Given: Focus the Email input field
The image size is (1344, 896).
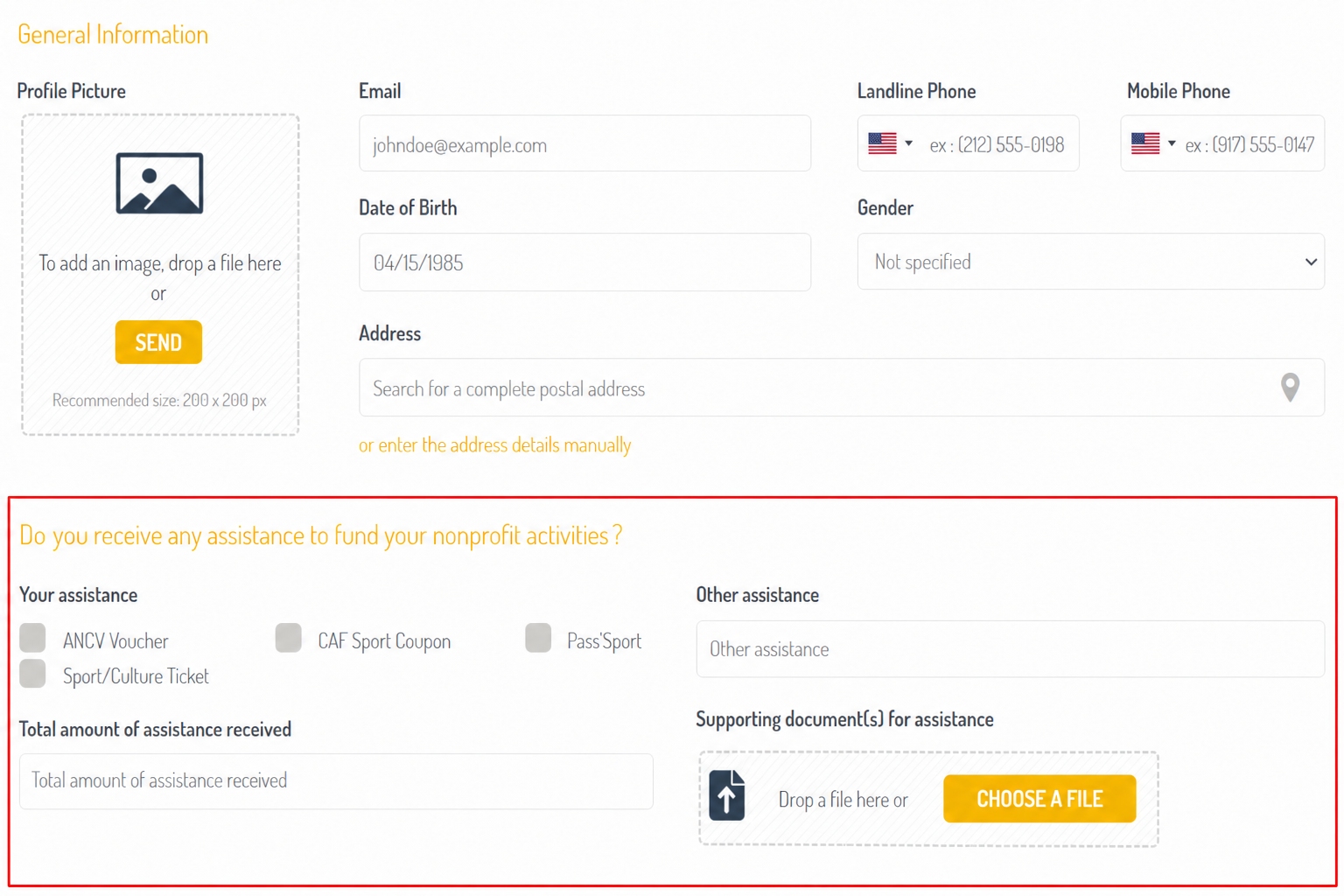Looking at the screenshot, I should click(x=584, y=143).
